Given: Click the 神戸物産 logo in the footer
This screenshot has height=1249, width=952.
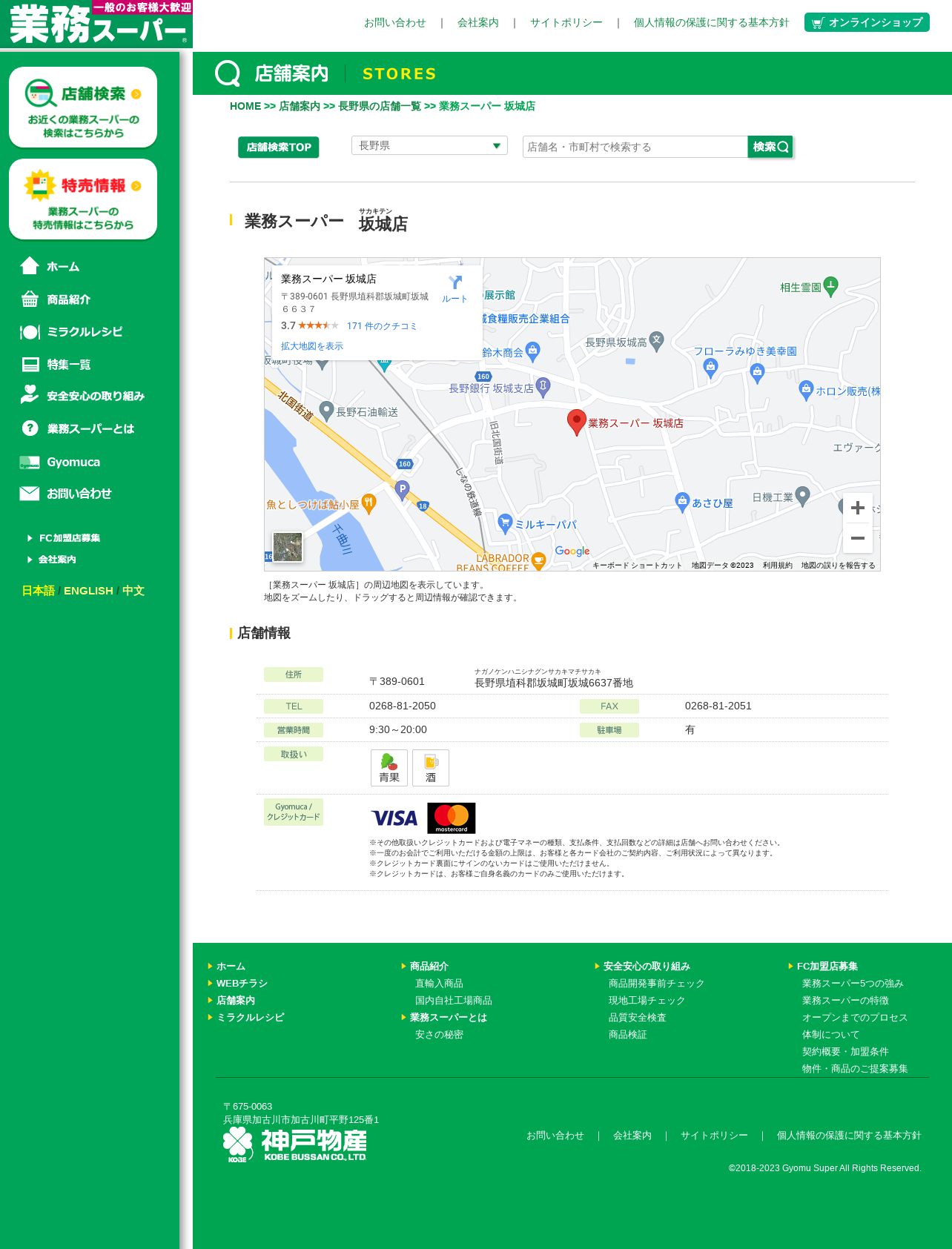Looking at the screenshot, I should pyautogui.click(x=295, y=1145).
